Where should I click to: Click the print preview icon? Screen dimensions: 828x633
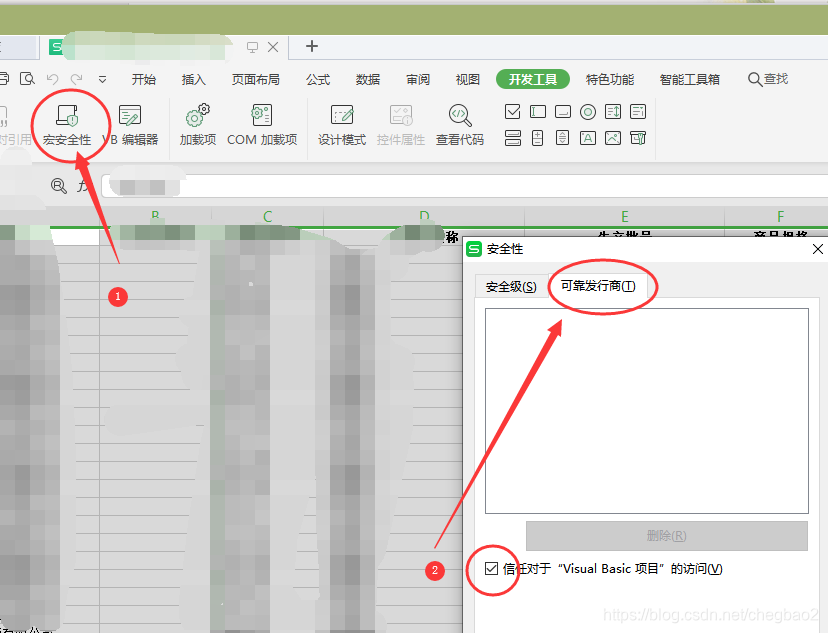[x=27, y=79]
